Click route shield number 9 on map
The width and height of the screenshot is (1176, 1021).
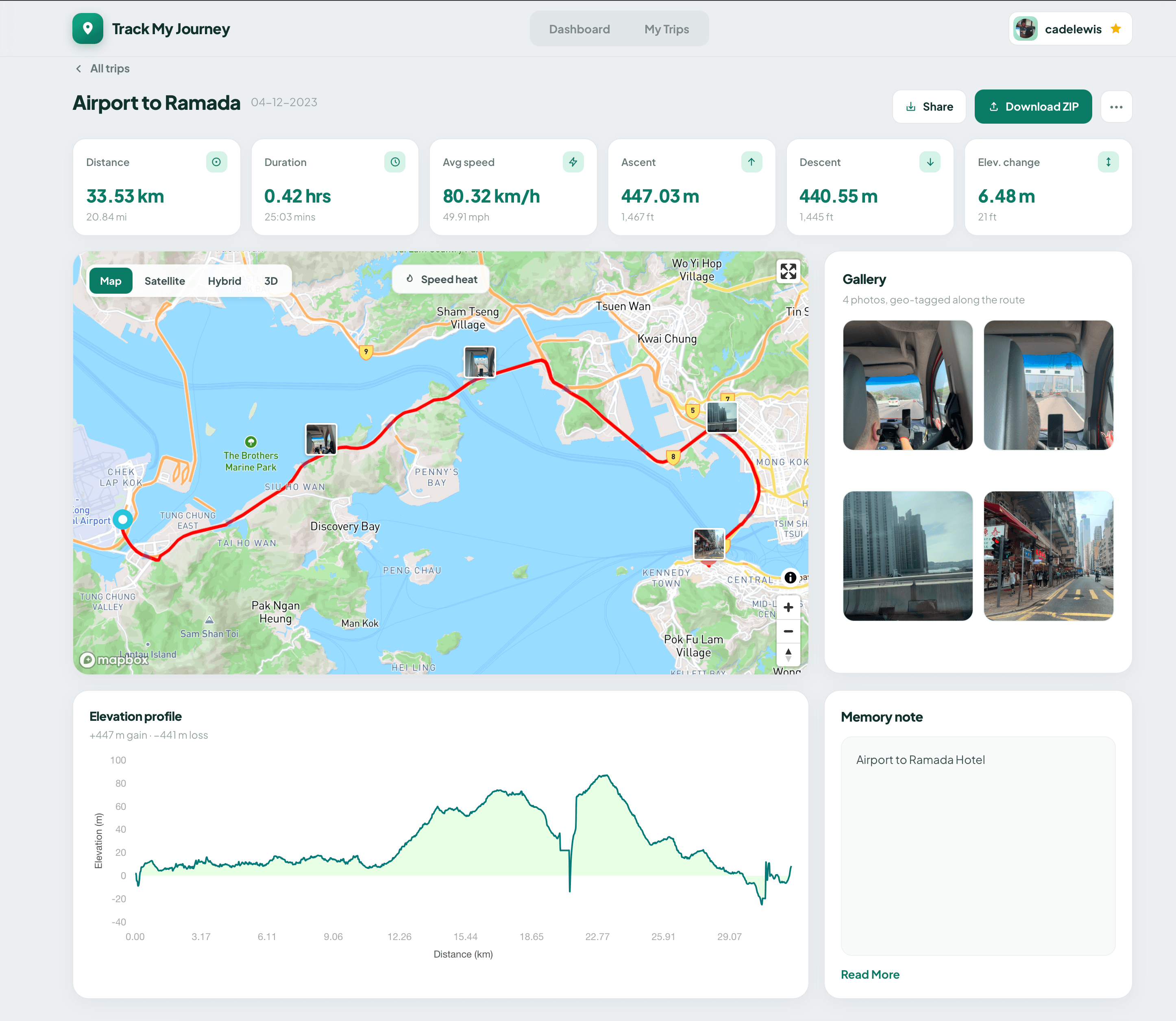click(366, 352)
